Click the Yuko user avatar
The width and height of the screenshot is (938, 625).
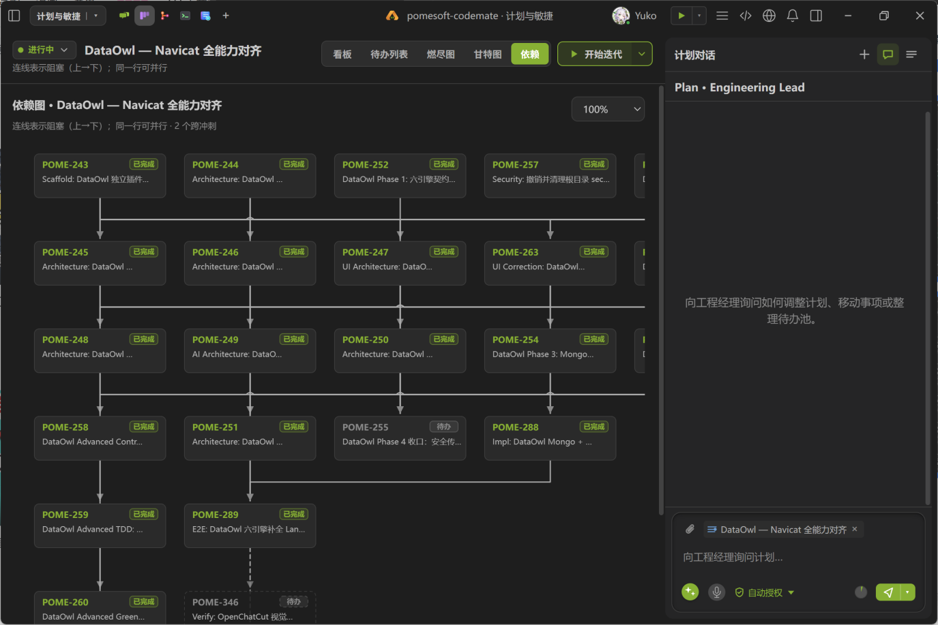(620, 16)
